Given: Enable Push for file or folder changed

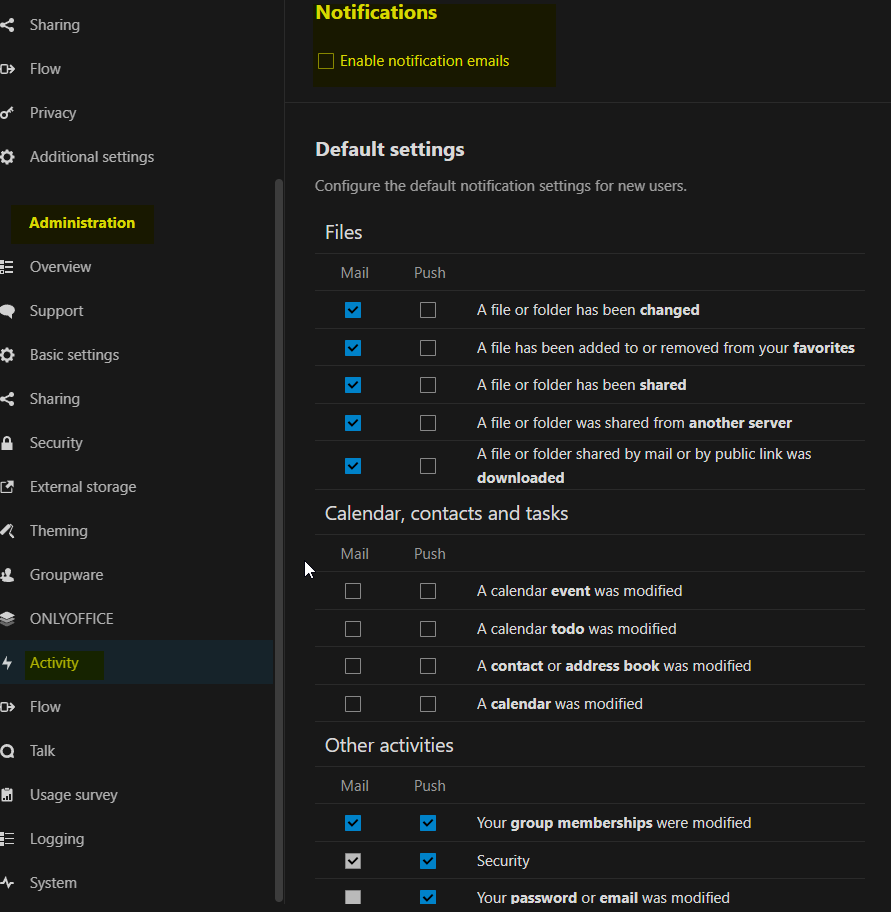Looking at the screenshot, I should click(428, 310).
